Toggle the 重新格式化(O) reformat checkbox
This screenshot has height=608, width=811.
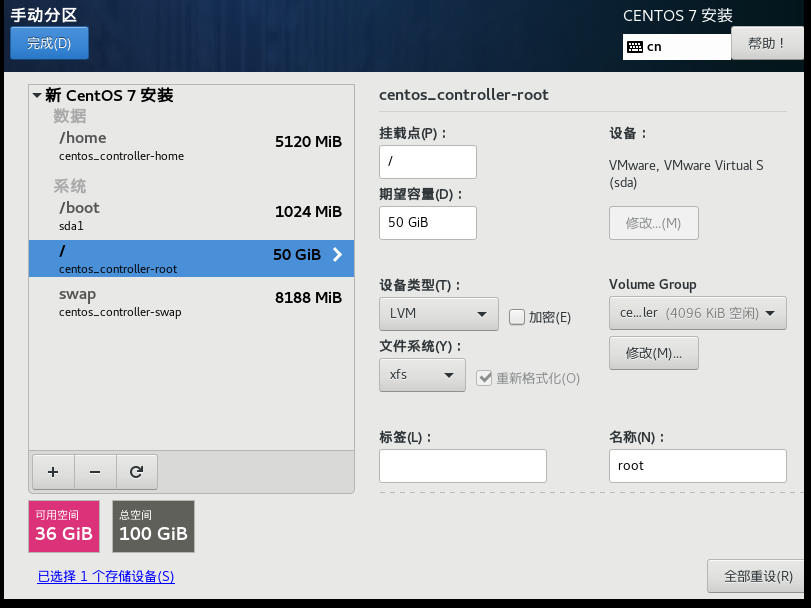(x=484, y=378)
